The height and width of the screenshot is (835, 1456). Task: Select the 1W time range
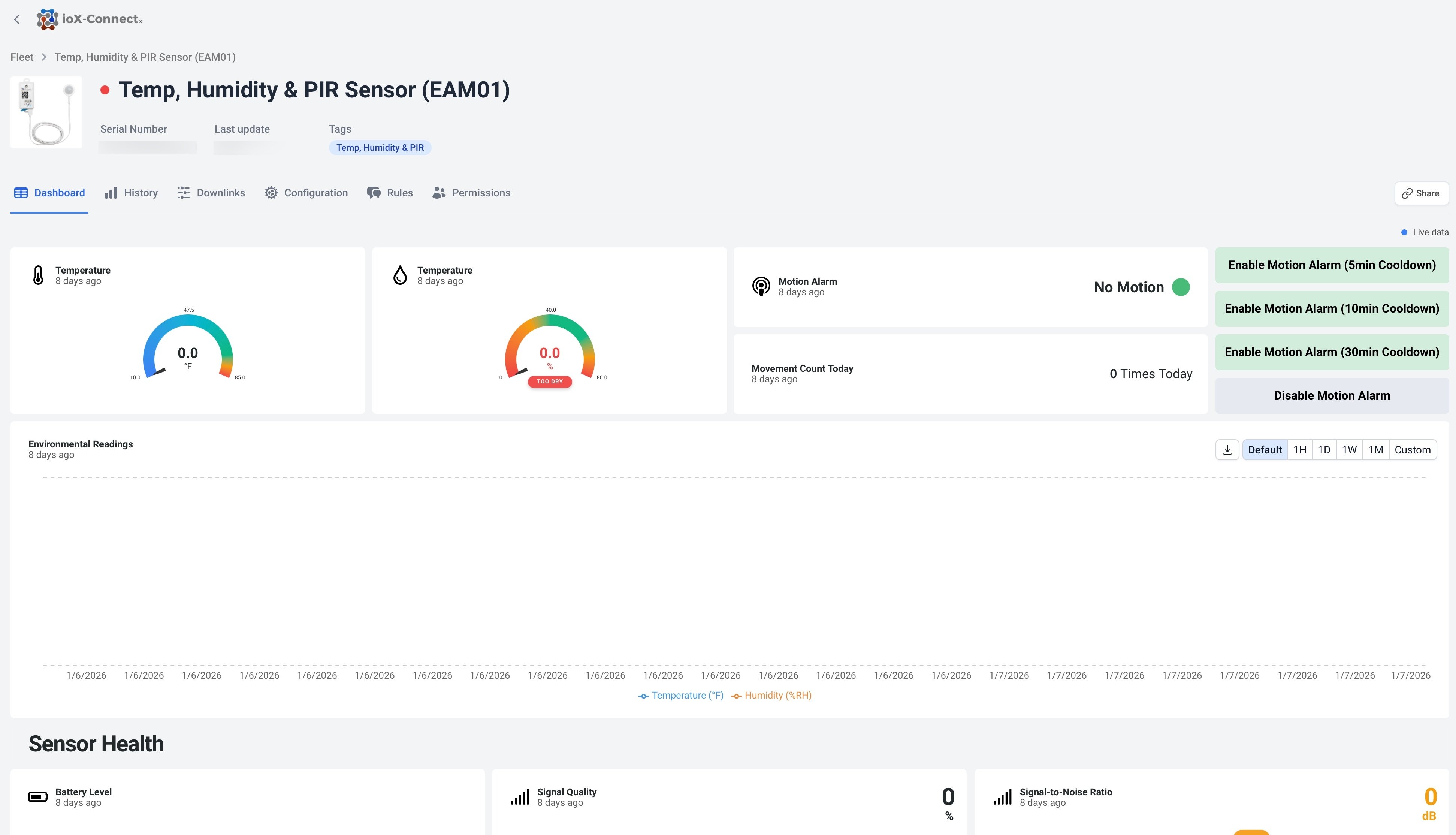(x=1349, y=450)
